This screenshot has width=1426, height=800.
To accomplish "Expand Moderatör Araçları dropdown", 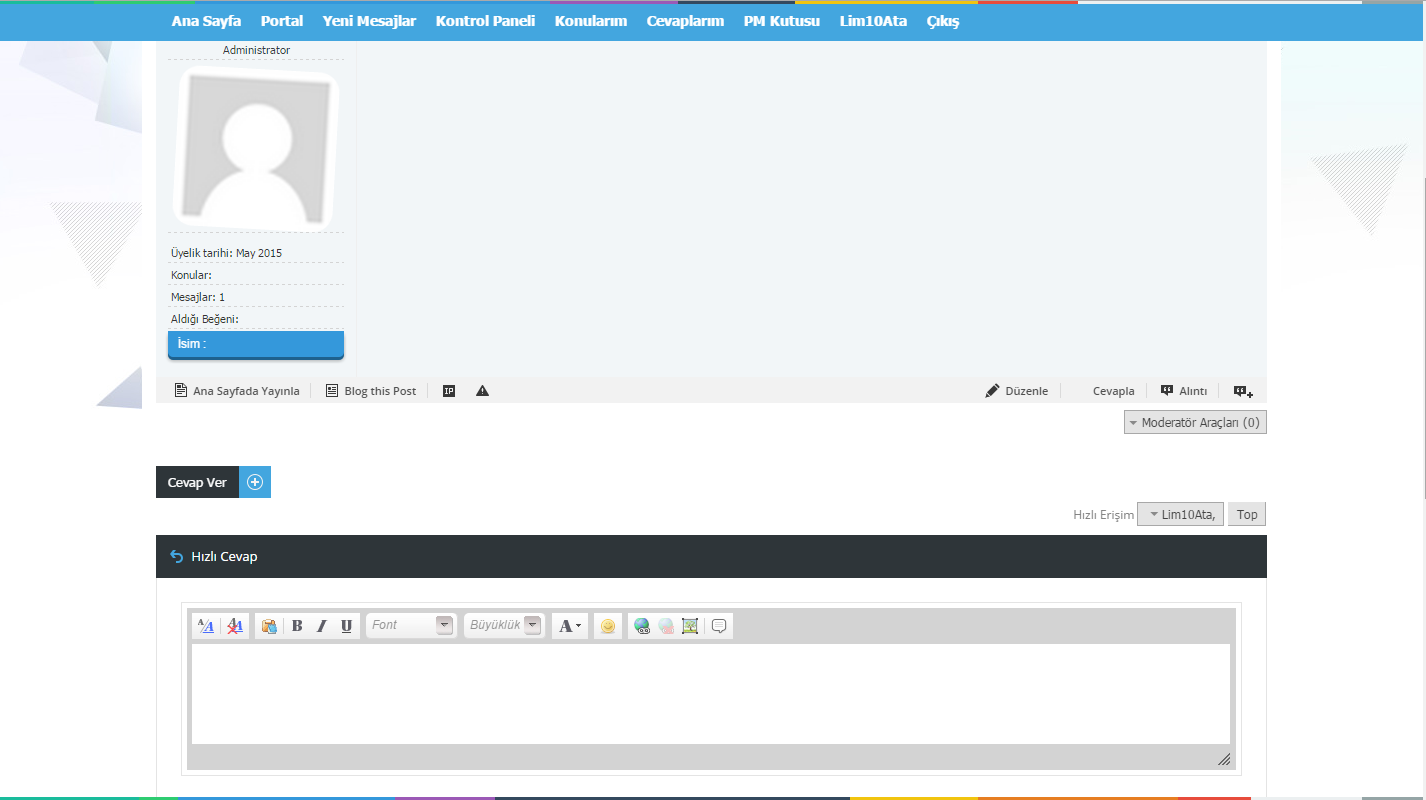I will (x=1195, y=423).
